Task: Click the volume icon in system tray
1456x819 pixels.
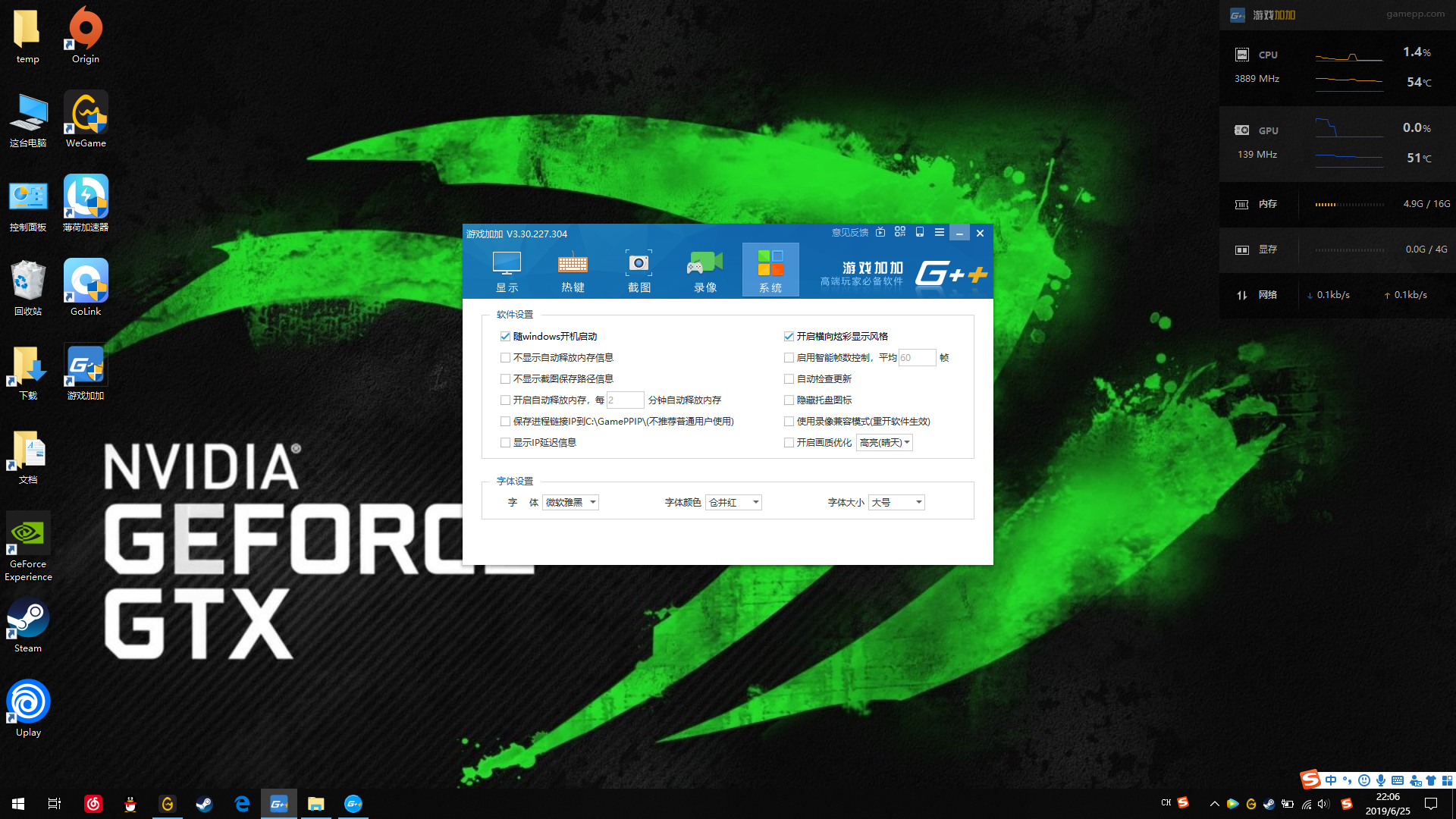Action: click(x=1324, y=804)
